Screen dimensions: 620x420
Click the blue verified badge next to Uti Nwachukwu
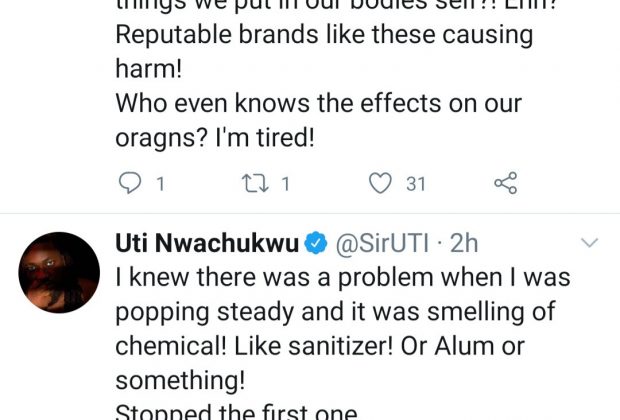point(315,243)
